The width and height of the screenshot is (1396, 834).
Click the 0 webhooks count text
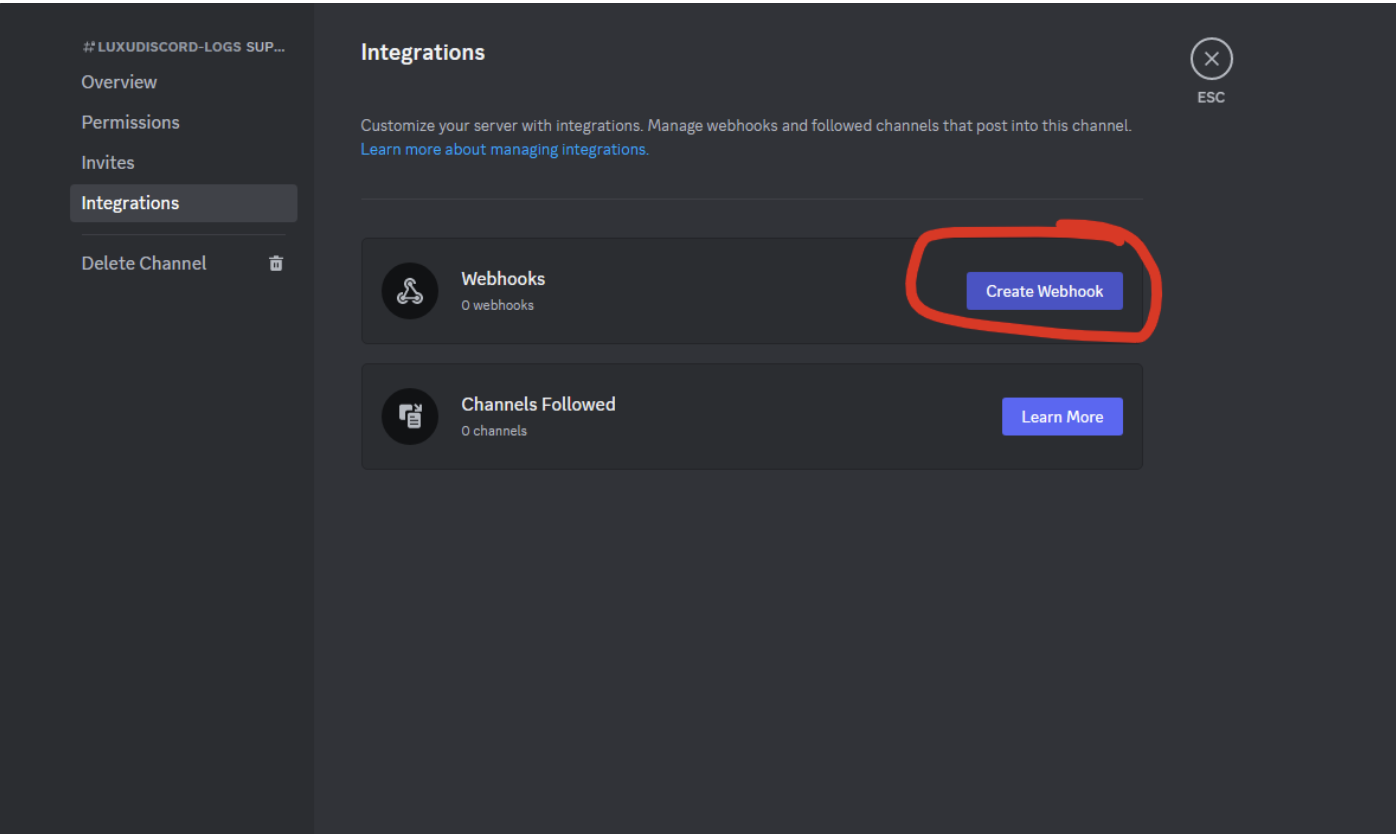[497, 305]
